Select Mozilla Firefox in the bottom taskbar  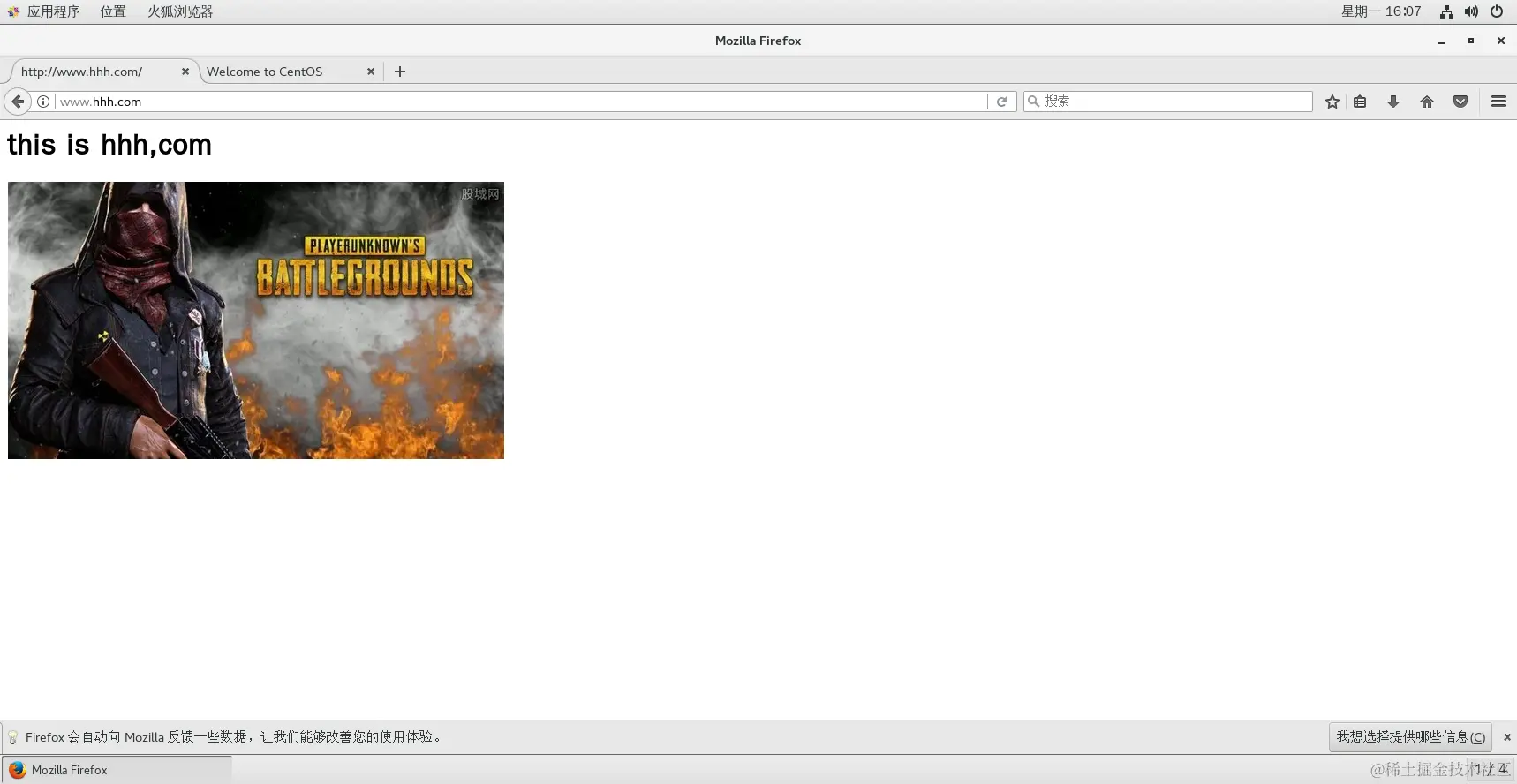117,770
